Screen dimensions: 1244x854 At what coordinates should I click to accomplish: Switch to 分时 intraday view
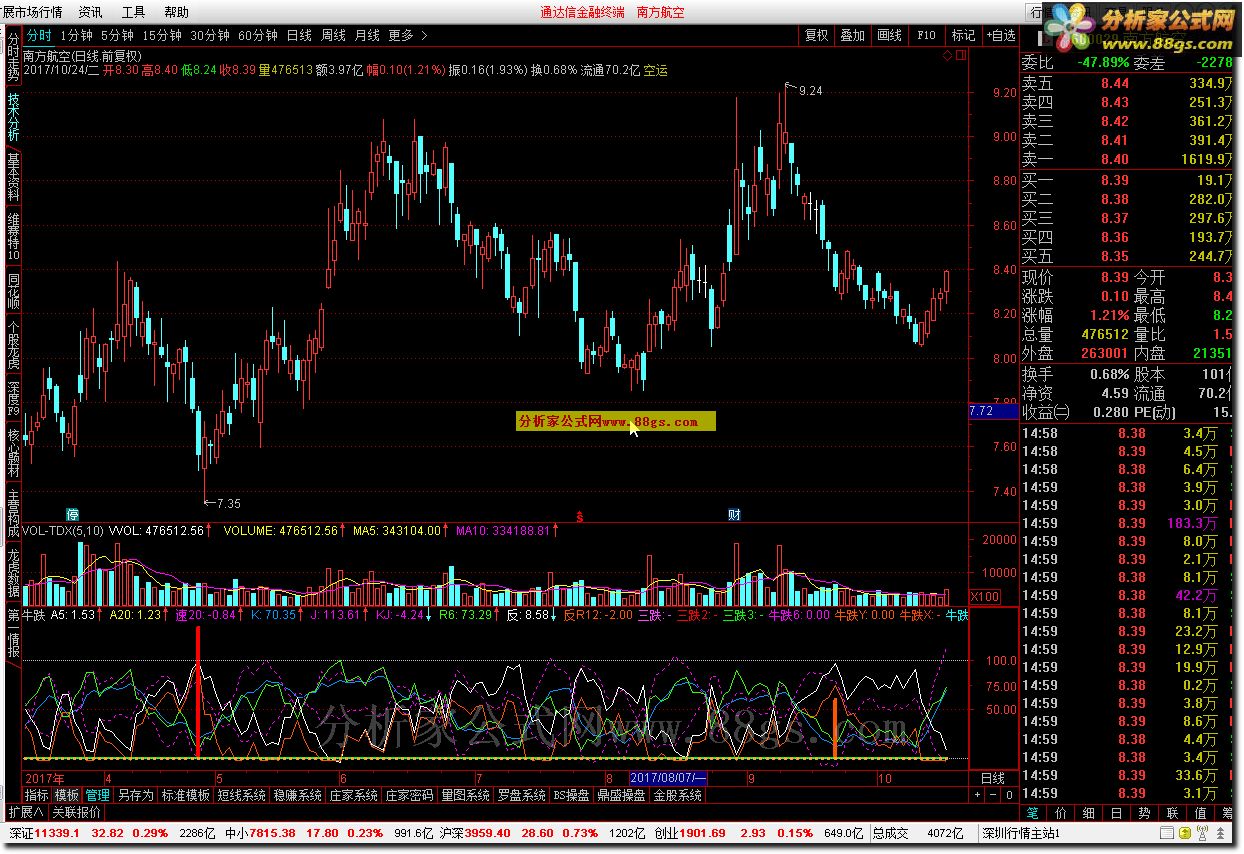coord(39,35)
